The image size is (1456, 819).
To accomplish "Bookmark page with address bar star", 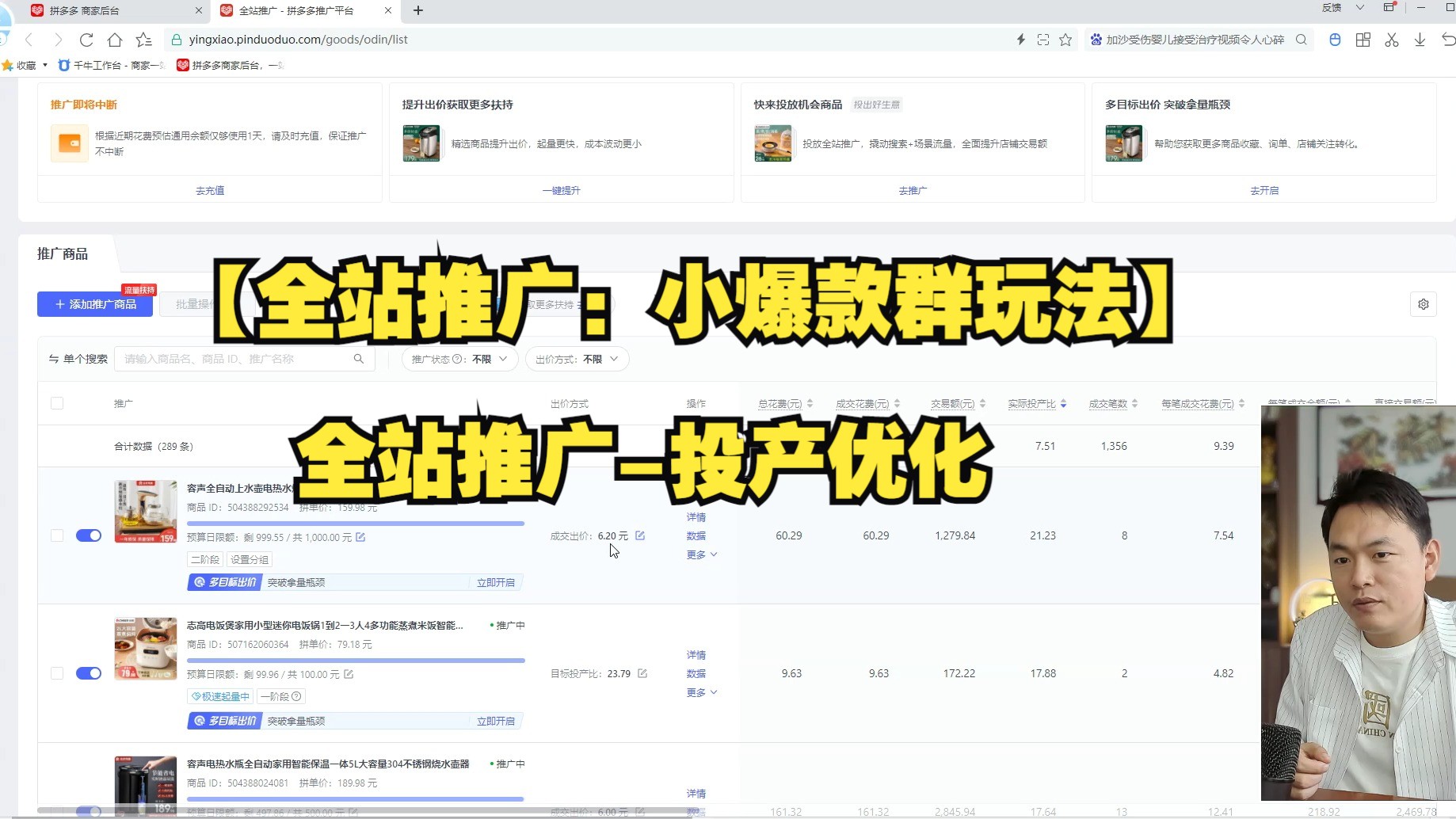I will click(x=1065, y=40).
